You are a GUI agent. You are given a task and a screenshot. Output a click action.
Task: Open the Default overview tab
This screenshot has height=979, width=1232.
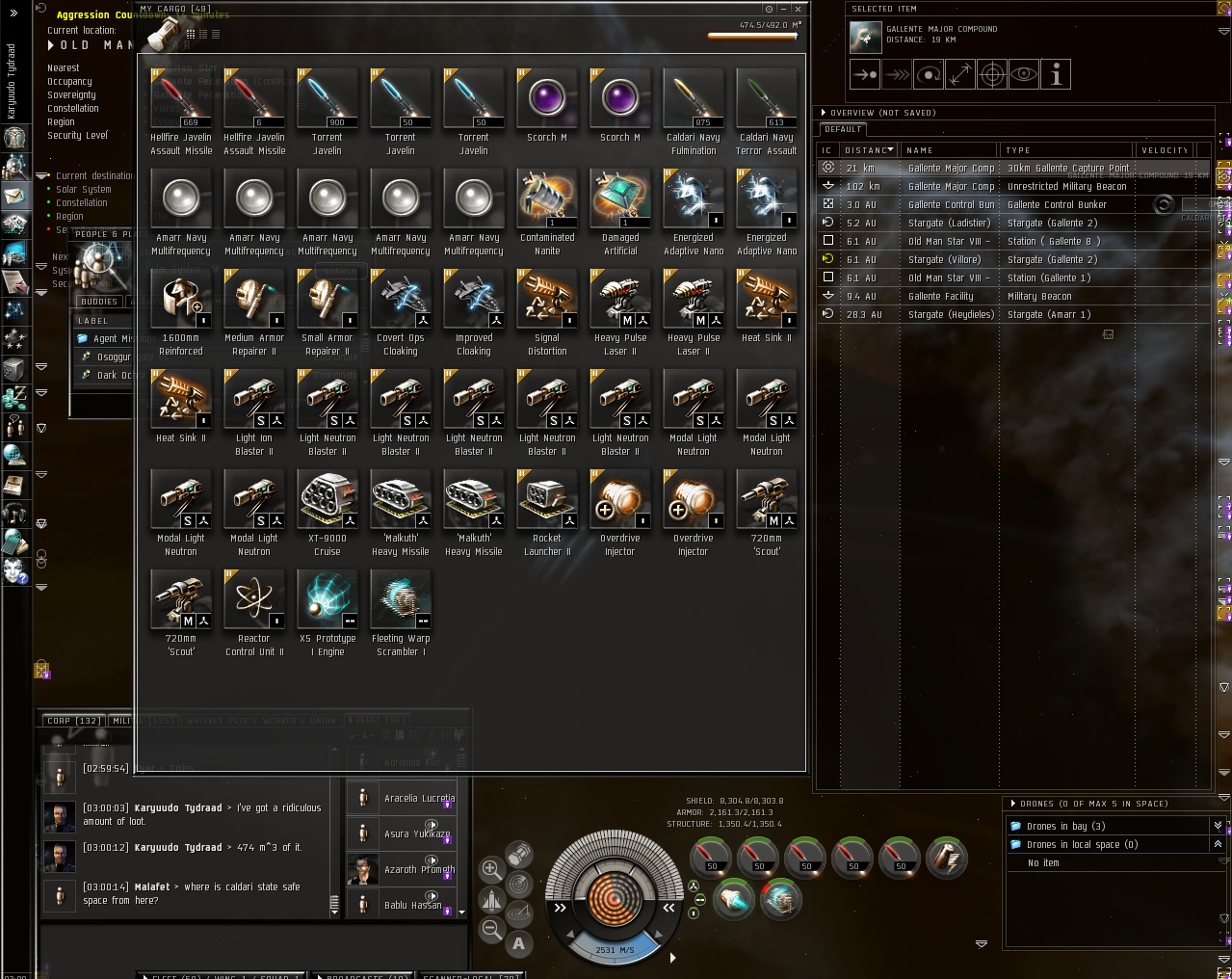tap(843, 129)
